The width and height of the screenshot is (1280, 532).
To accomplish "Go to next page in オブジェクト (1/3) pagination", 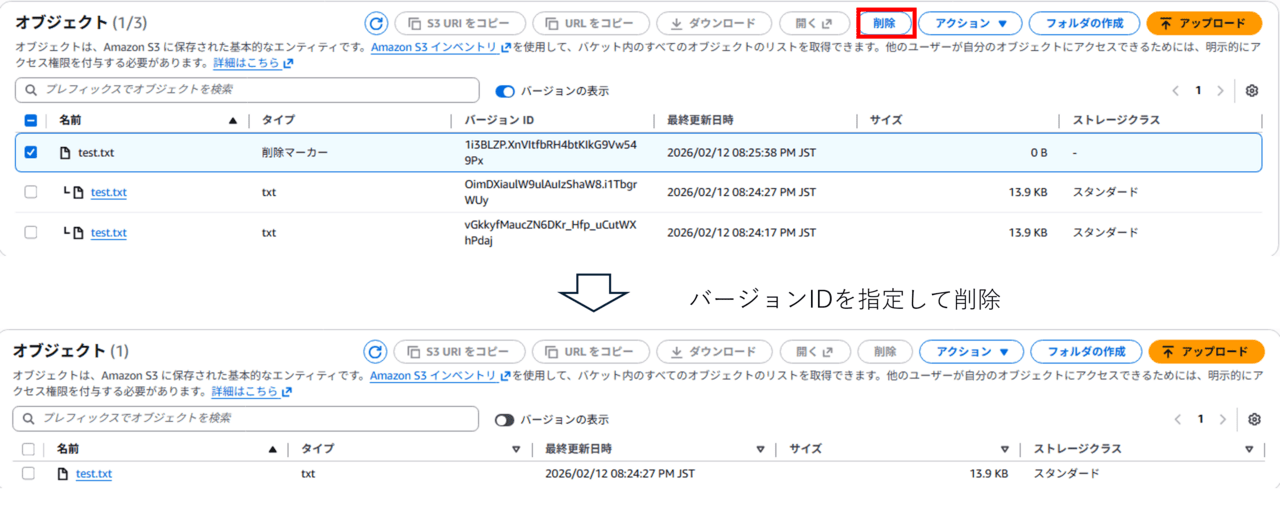I will click(1220, 91).
